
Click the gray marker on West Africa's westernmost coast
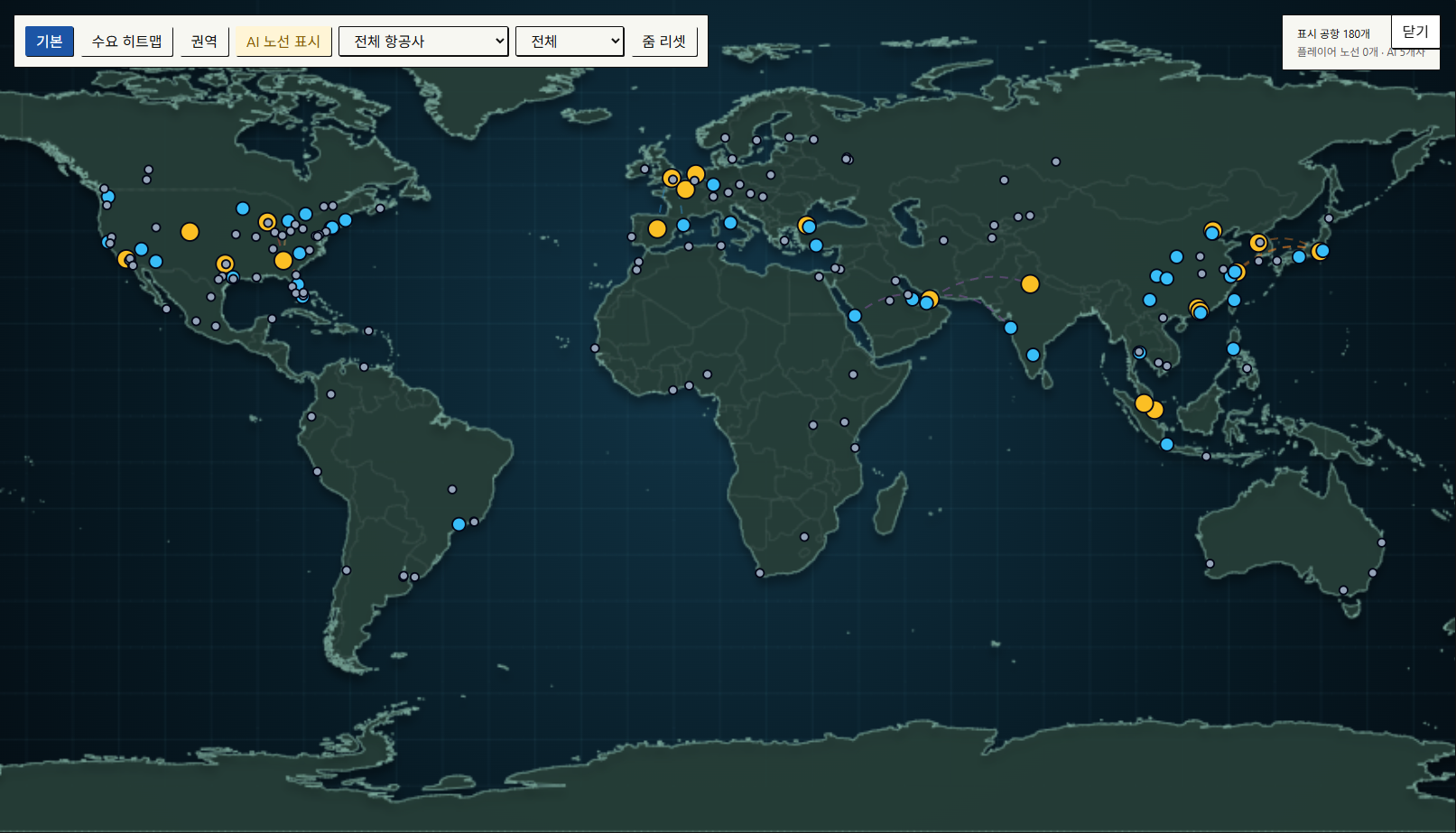[x=595, y=348]
